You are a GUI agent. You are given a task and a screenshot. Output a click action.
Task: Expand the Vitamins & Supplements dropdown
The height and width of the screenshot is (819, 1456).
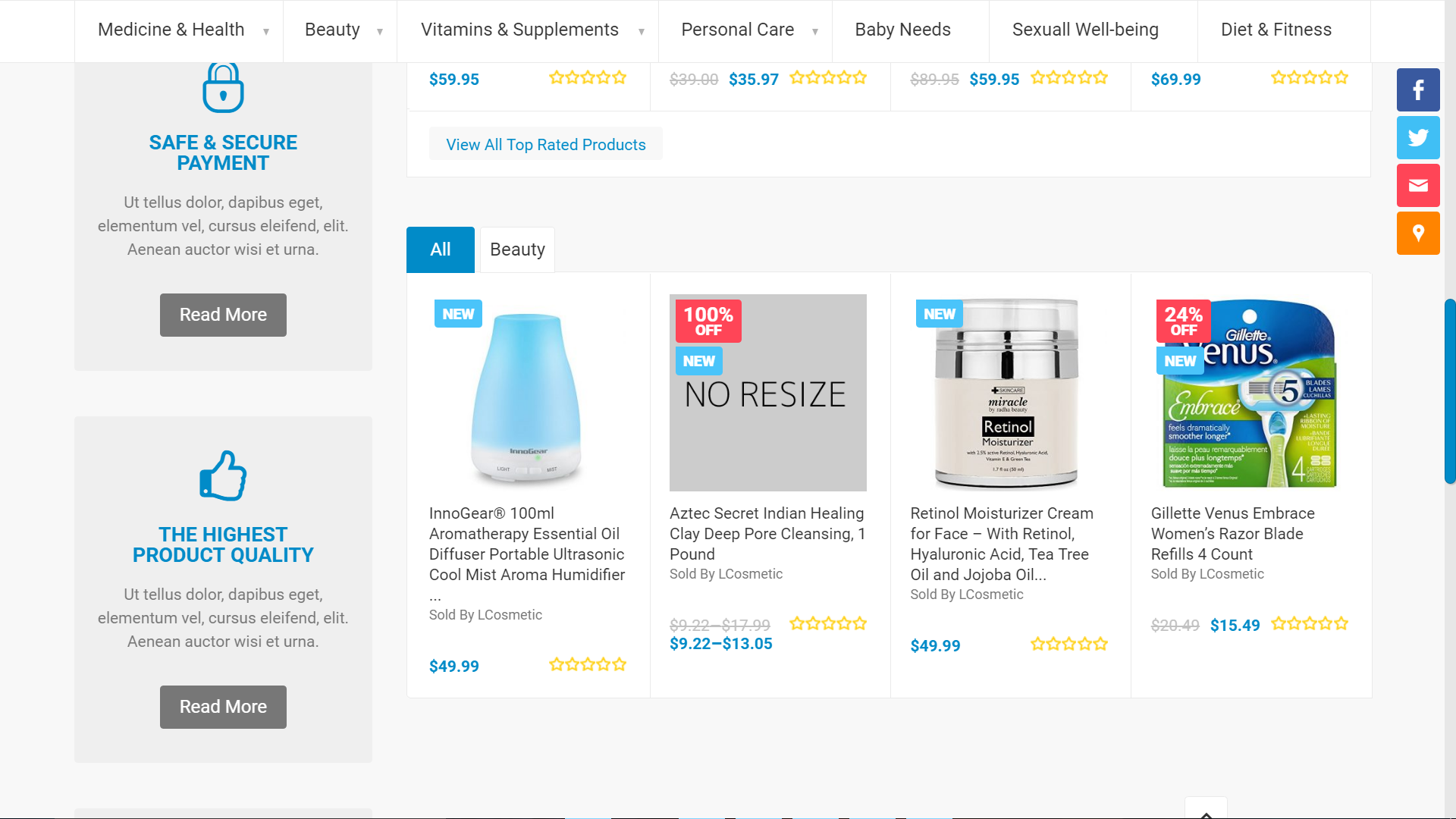click(641, 31)
